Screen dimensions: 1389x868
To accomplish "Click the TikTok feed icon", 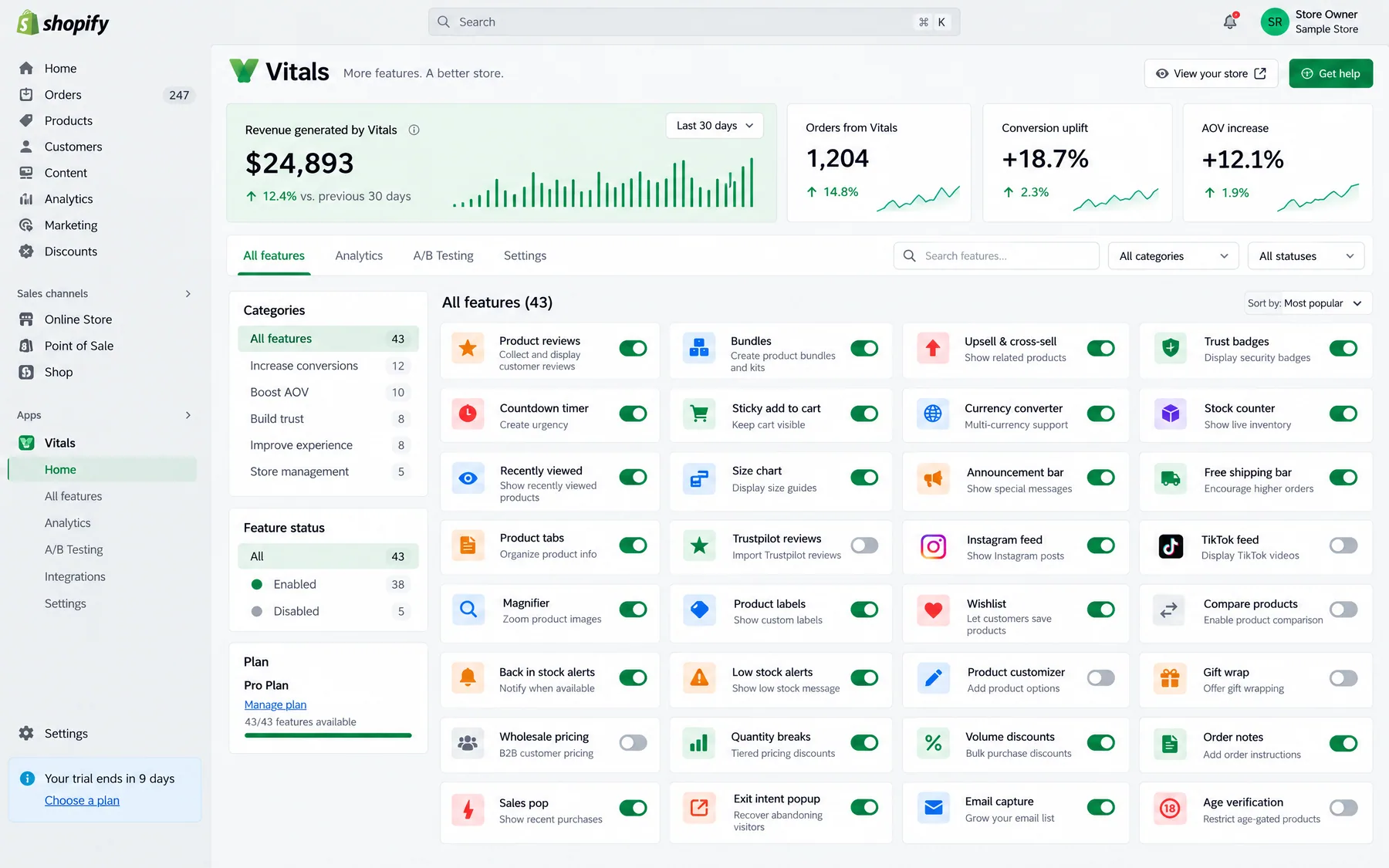I will click(1171, 546).
